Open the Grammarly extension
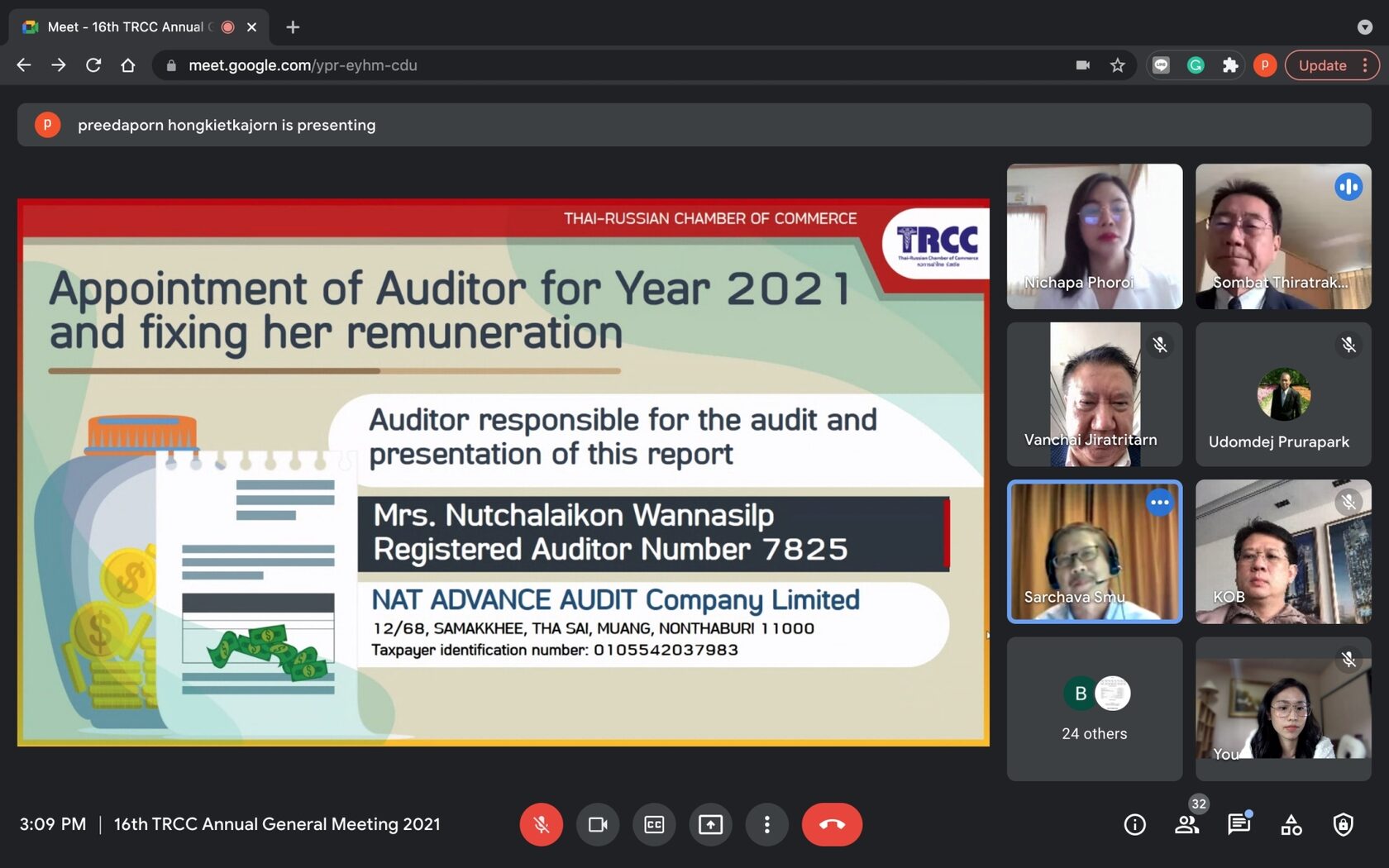The height and width of the screenshot is (868, 1389). [1196, 65]
